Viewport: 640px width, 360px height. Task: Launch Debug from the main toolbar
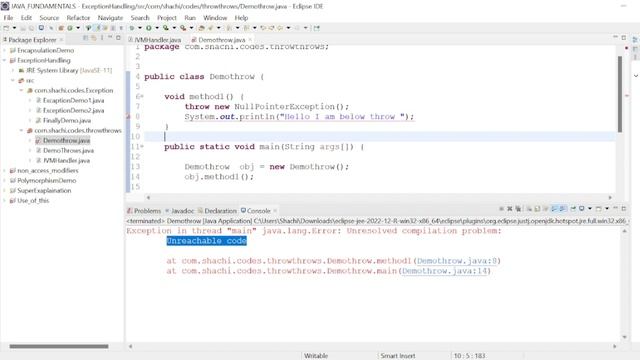[131, 28]
